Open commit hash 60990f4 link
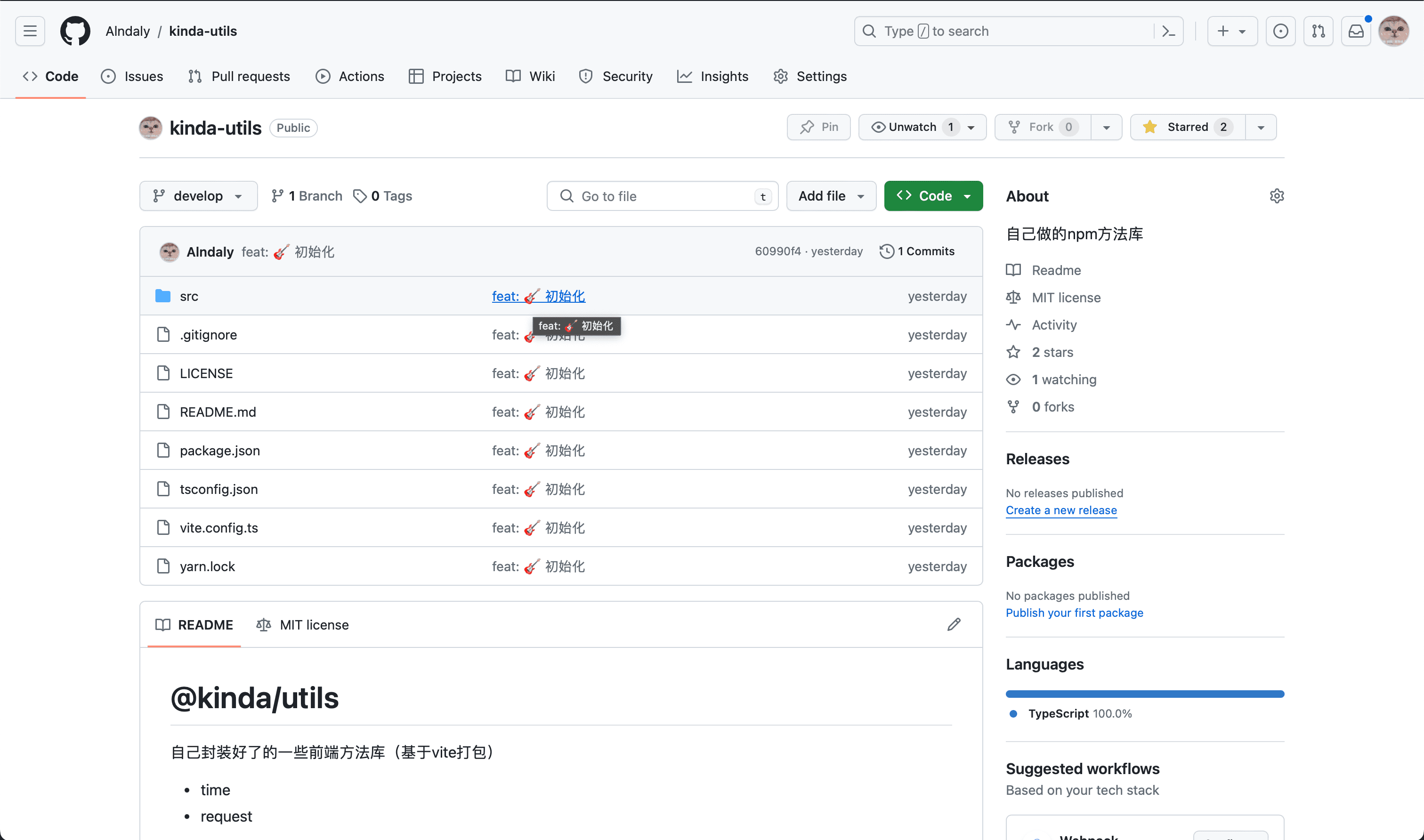This screenshot has width=1424, height=840. (x=777, y=251)
